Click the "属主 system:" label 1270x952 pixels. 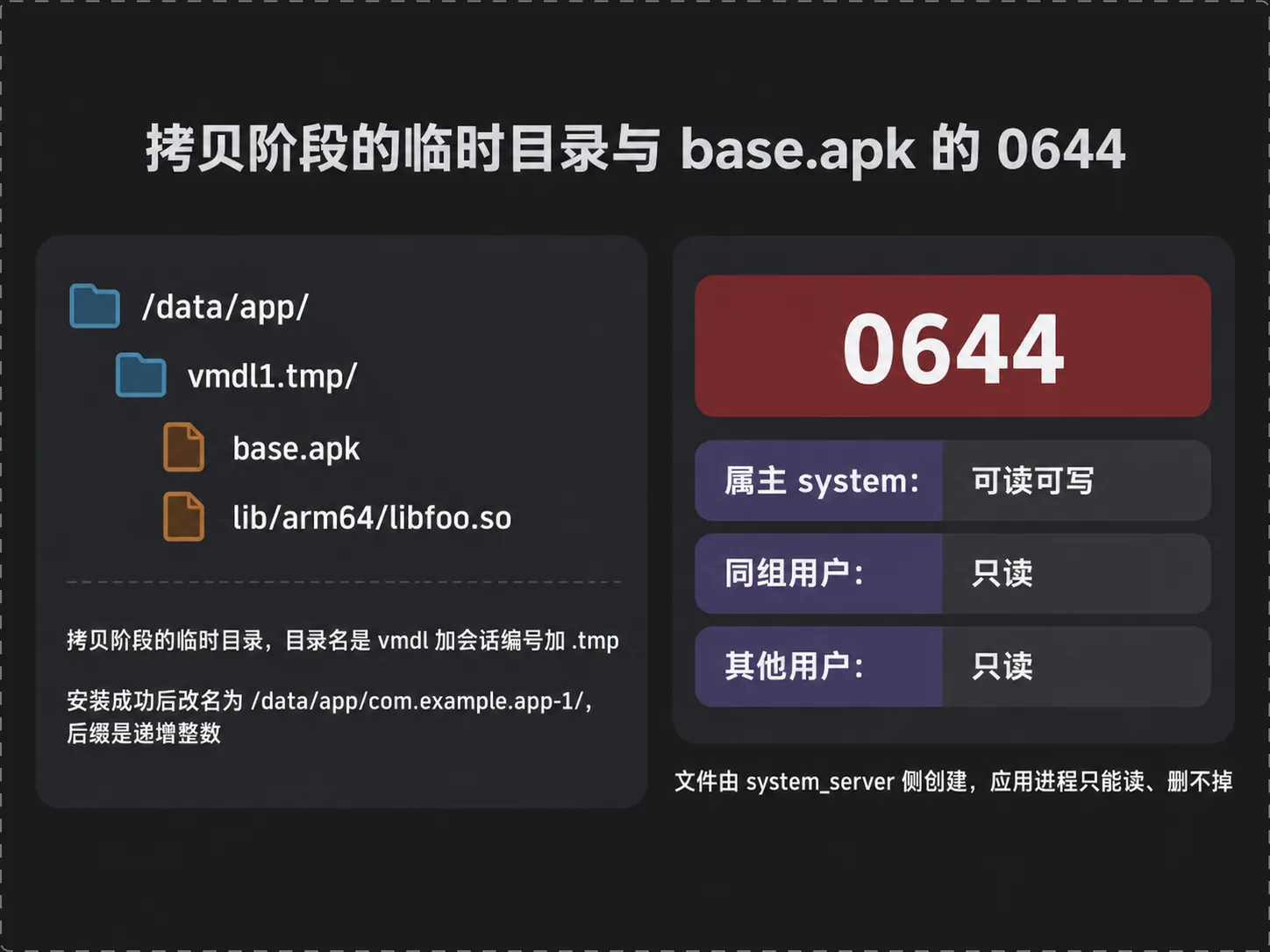(822, 480)
